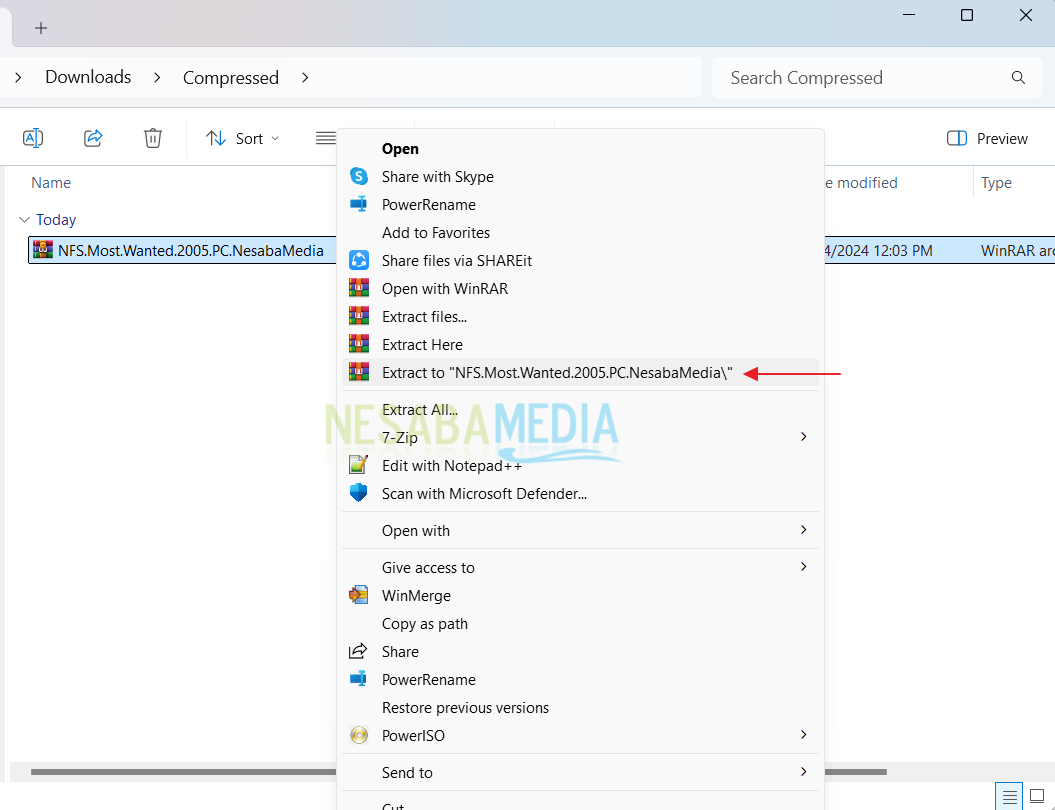Toggle the Preview pane

tap(987, 139)
